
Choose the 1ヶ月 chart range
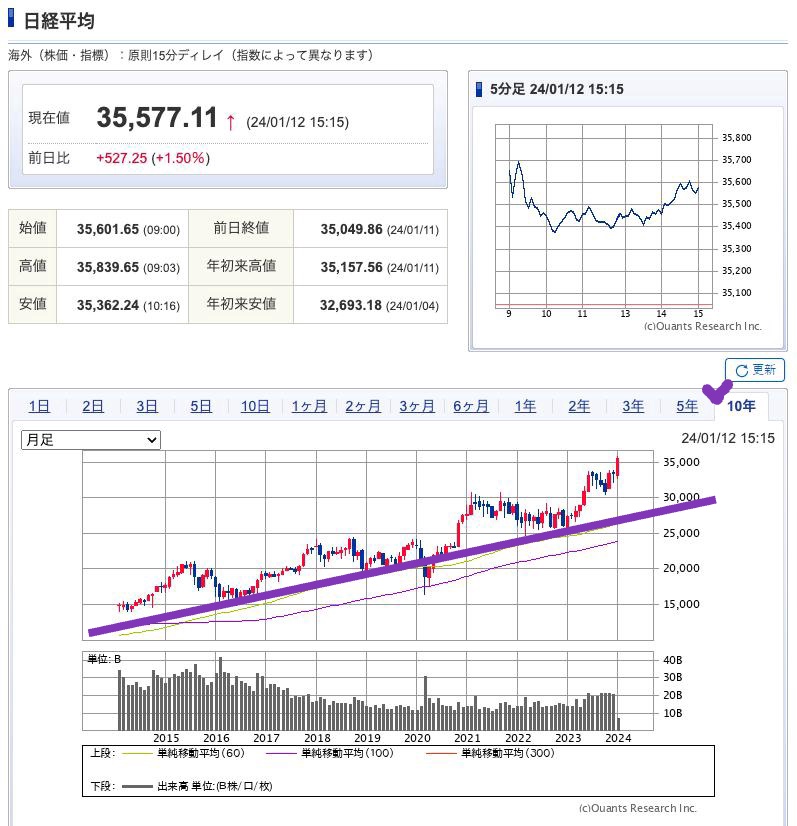coord(309,406)
